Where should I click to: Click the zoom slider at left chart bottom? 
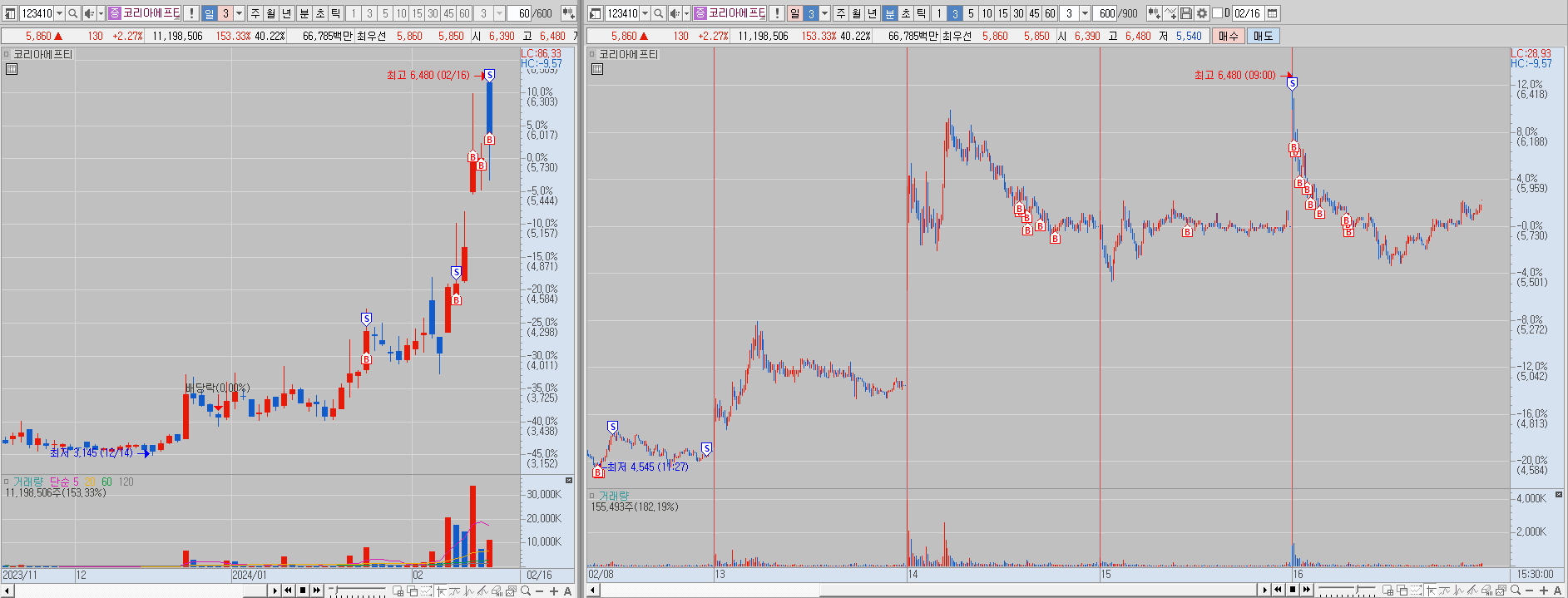(x=359, y=591)
